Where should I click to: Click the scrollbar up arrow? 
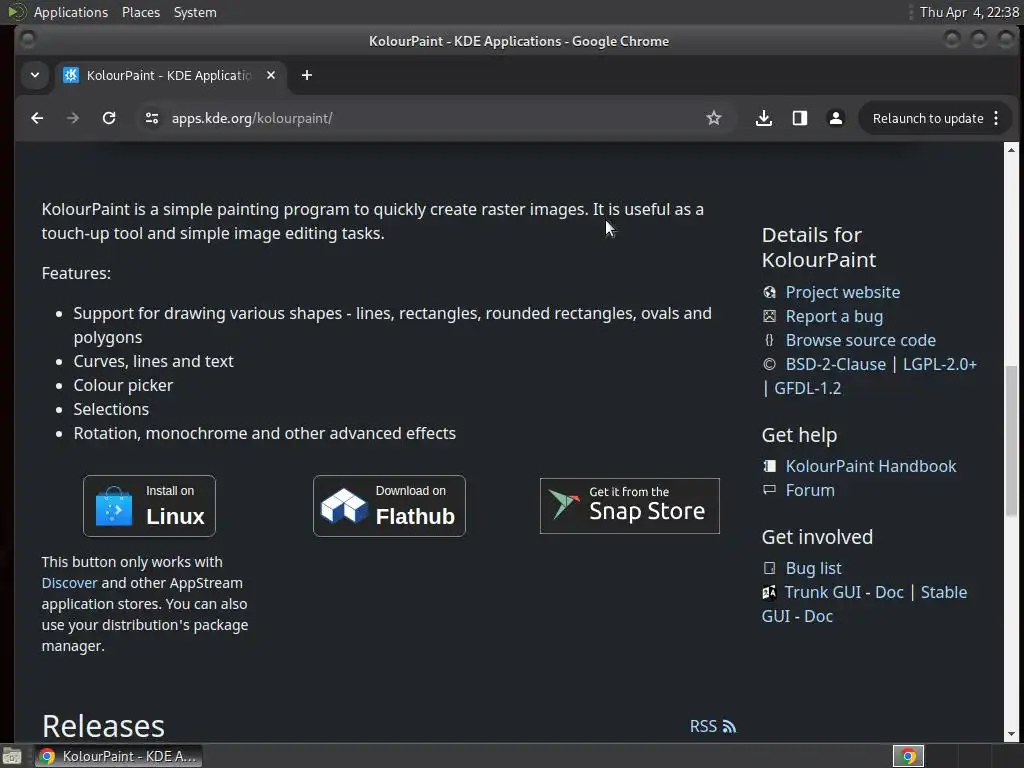(1012, 150)
